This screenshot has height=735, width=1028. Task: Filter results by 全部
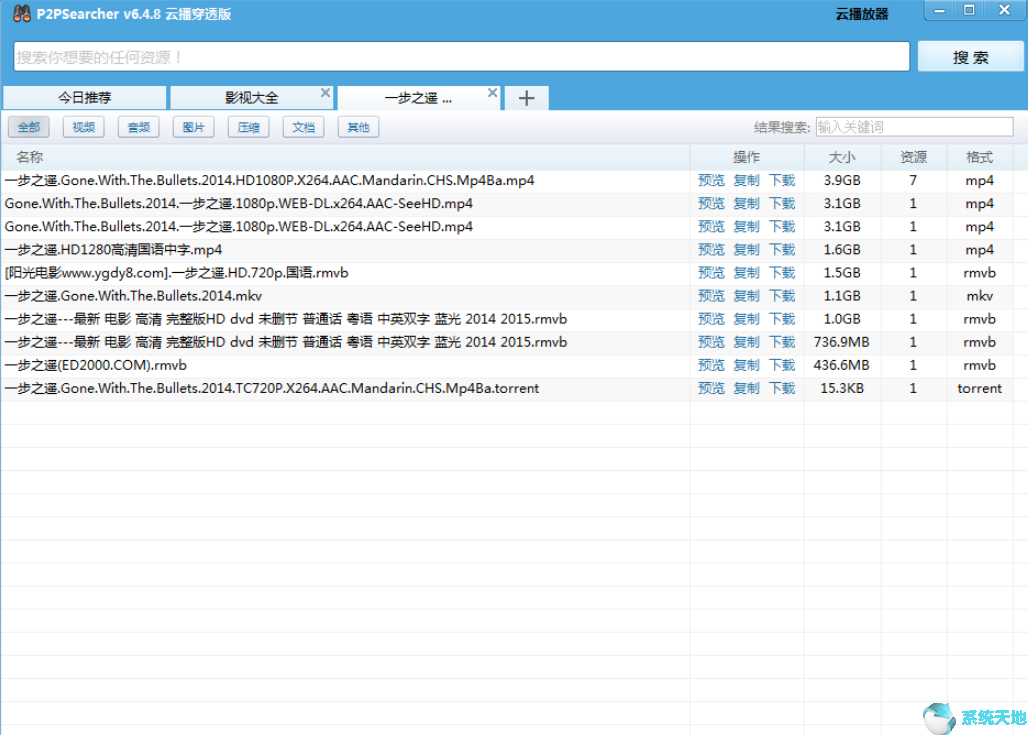point(29,127)
